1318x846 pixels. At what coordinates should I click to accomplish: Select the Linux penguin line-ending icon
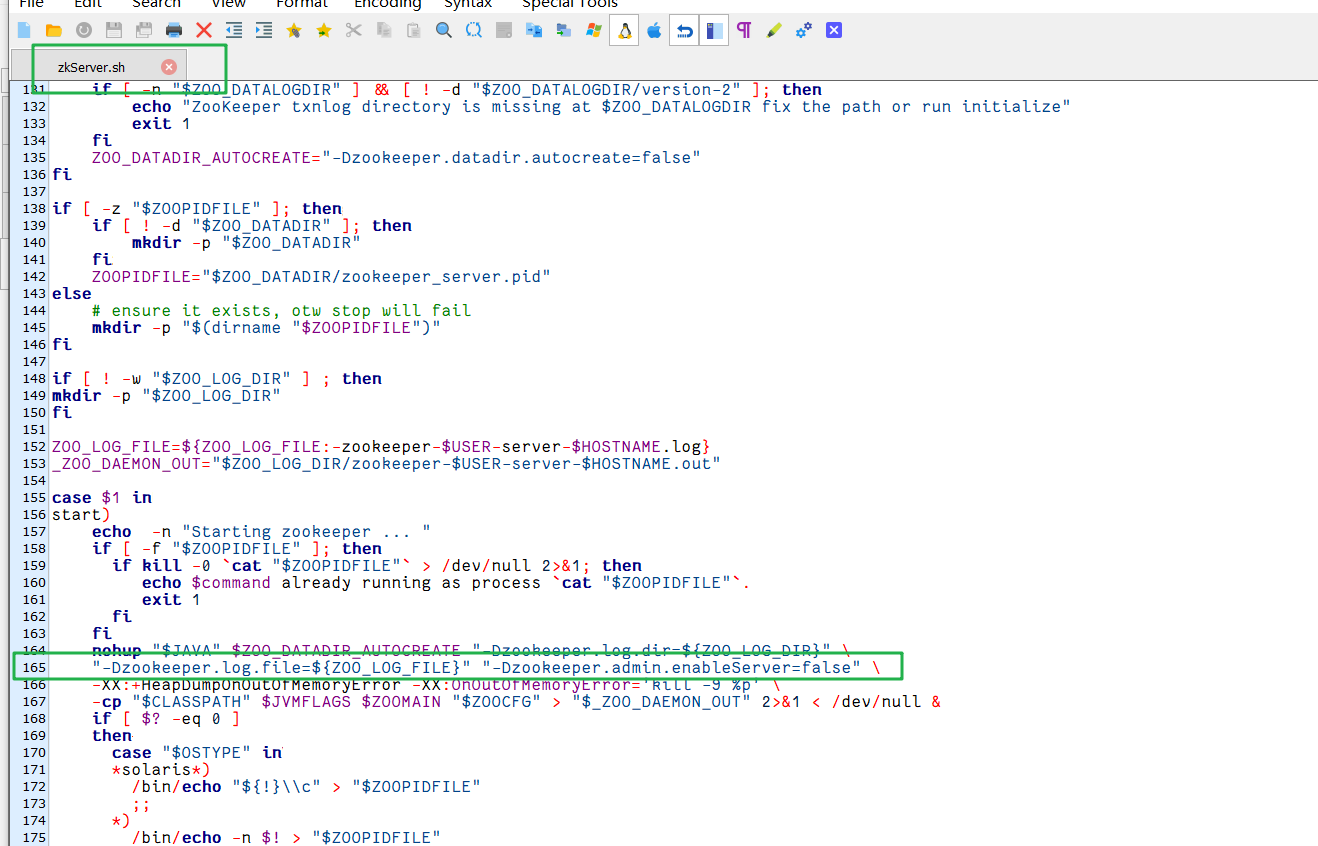[x=625, y=30]
